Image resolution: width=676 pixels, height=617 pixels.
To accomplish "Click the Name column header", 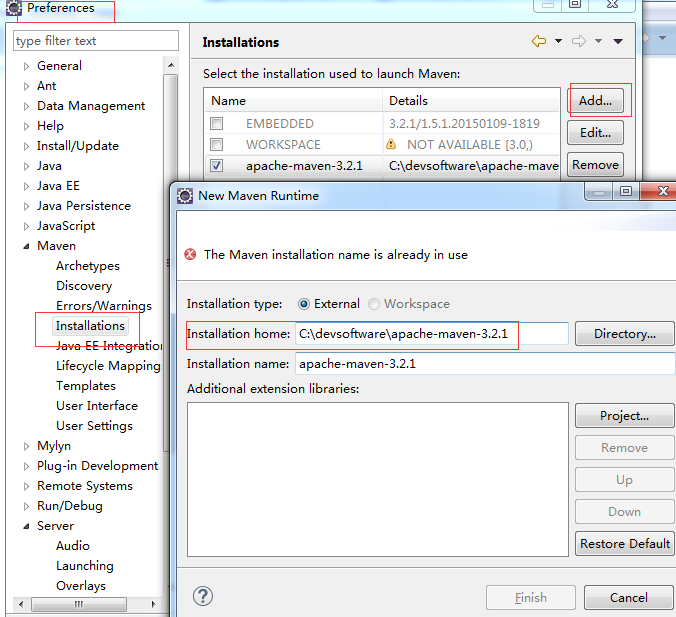I will [294, 100].
